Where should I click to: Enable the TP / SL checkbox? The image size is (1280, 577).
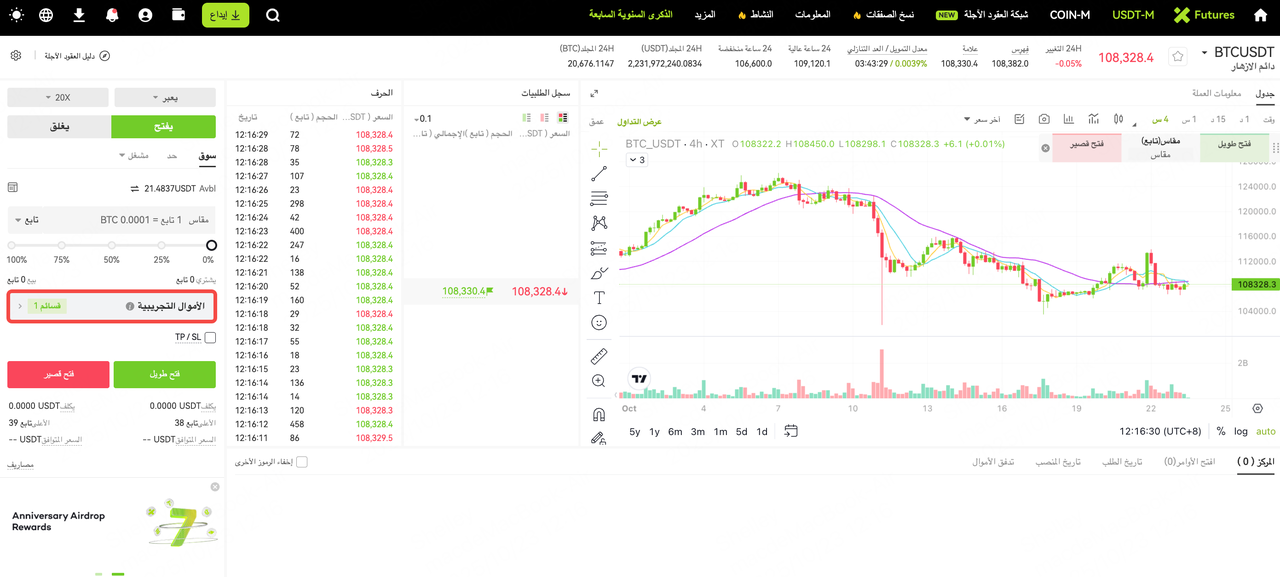click(210, 337)
